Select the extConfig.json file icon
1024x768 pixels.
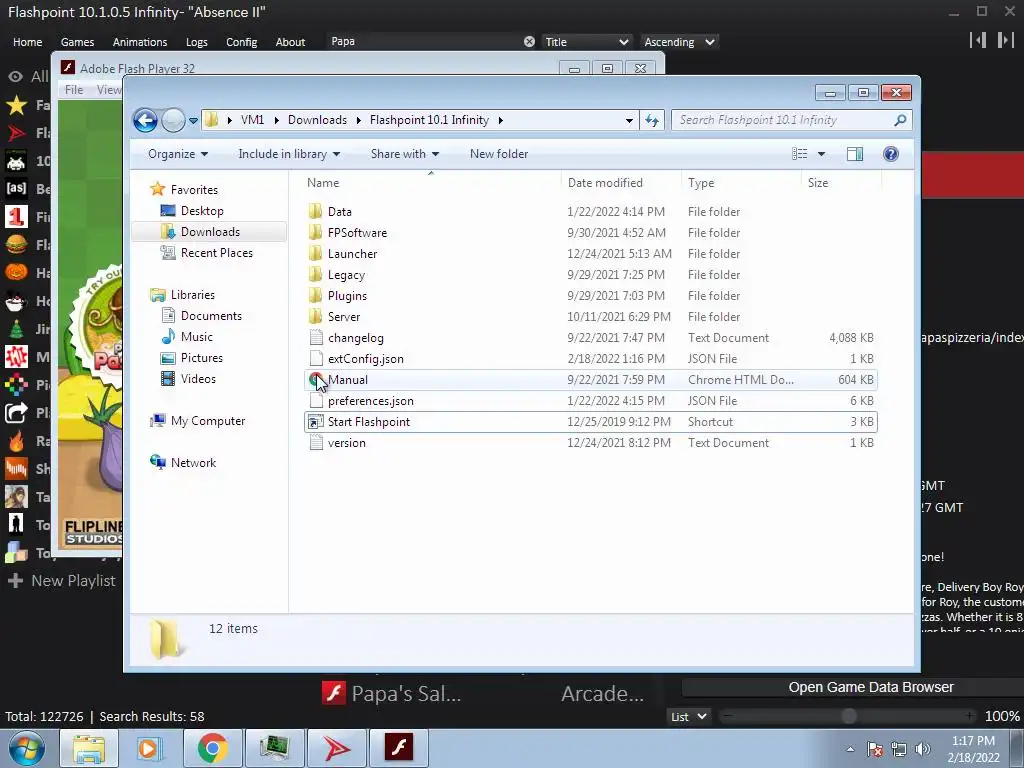tap(316, 359)
